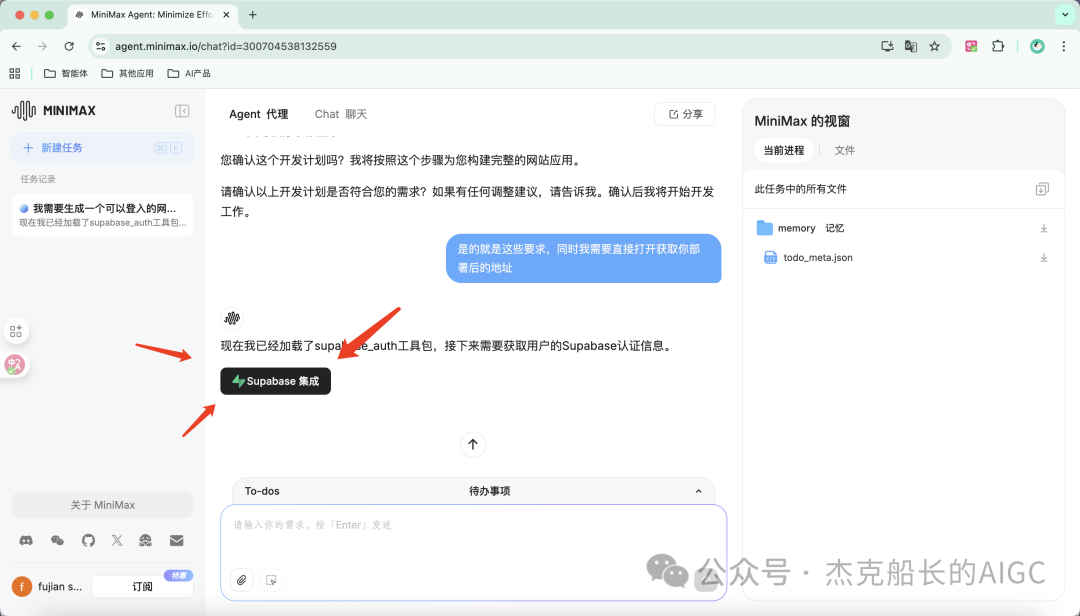This screenshot has height=616, width=1080.
Task: Bookmark this page with the star
Action: pyautogui.click(x=934, y=46)
